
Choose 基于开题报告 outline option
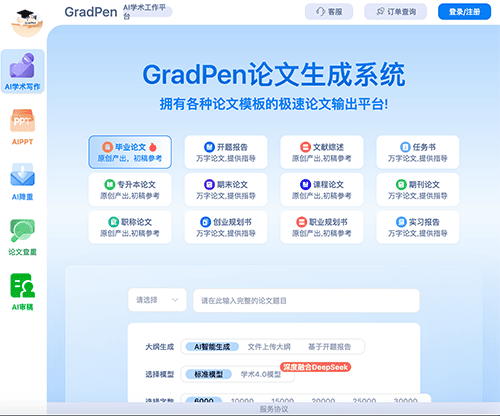pyautogui.click(x=329, y=347)
